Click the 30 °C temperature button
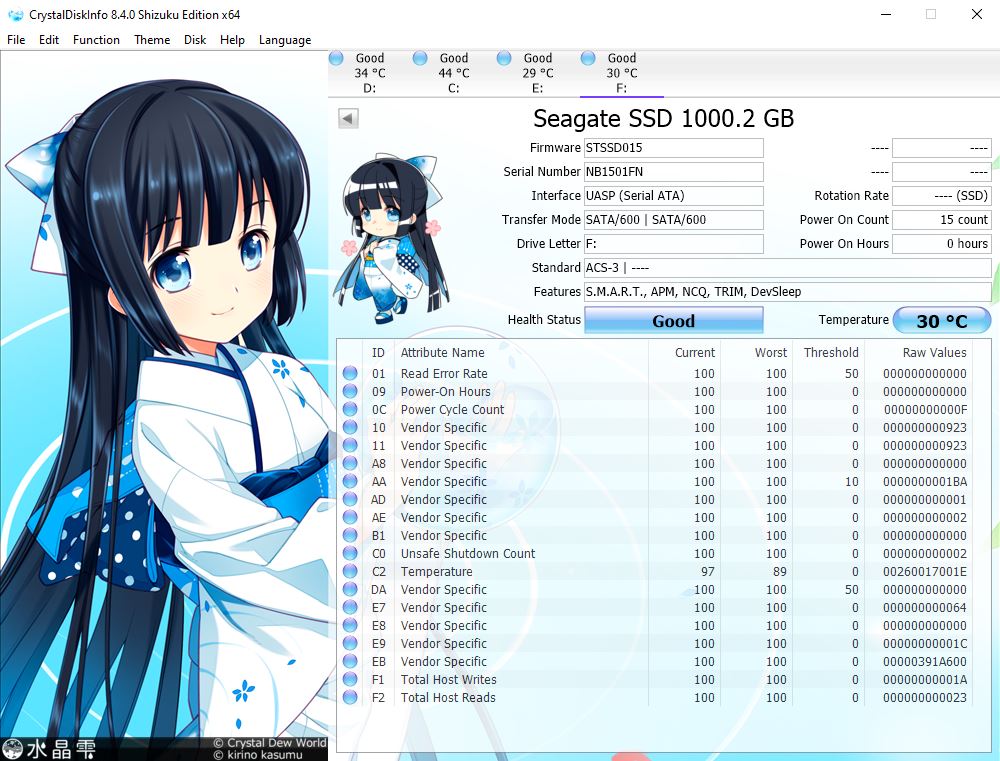Image resolution: width=1000 pixels, height=761 pixels. (942, 320)
